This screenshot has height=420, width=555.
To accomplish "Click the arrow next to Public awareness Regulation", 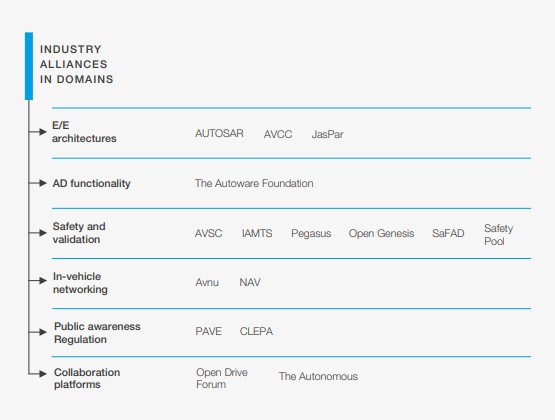I will tap(38, 332).
